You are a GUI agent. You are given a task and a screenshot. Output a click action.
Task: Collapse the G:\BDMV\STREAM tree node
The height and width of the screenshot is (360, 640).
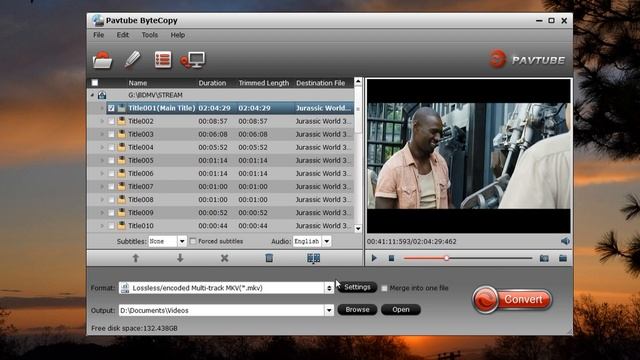tap(92, 95)
